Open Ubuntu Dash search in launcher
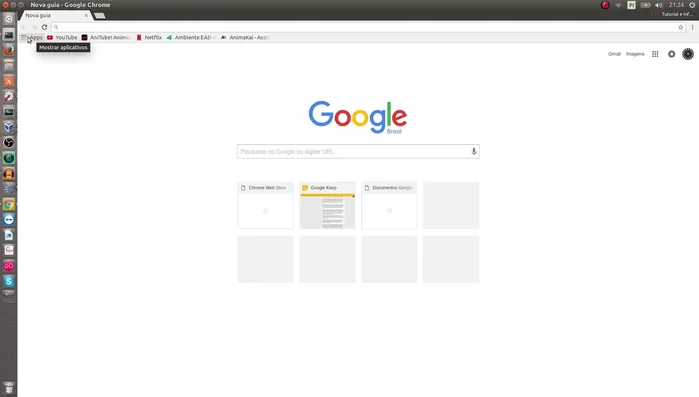This screenshot has width=699, height=397. point(8,19)
